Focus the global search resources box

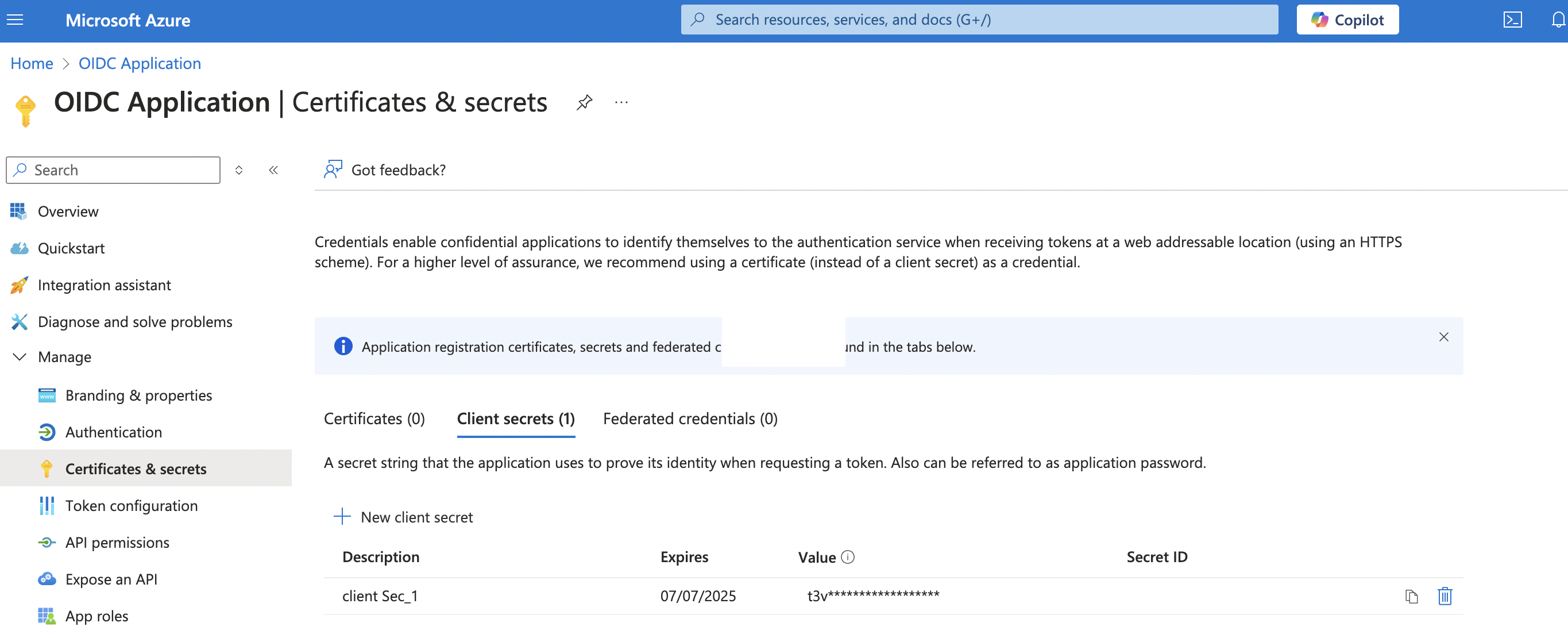[979, 20]
